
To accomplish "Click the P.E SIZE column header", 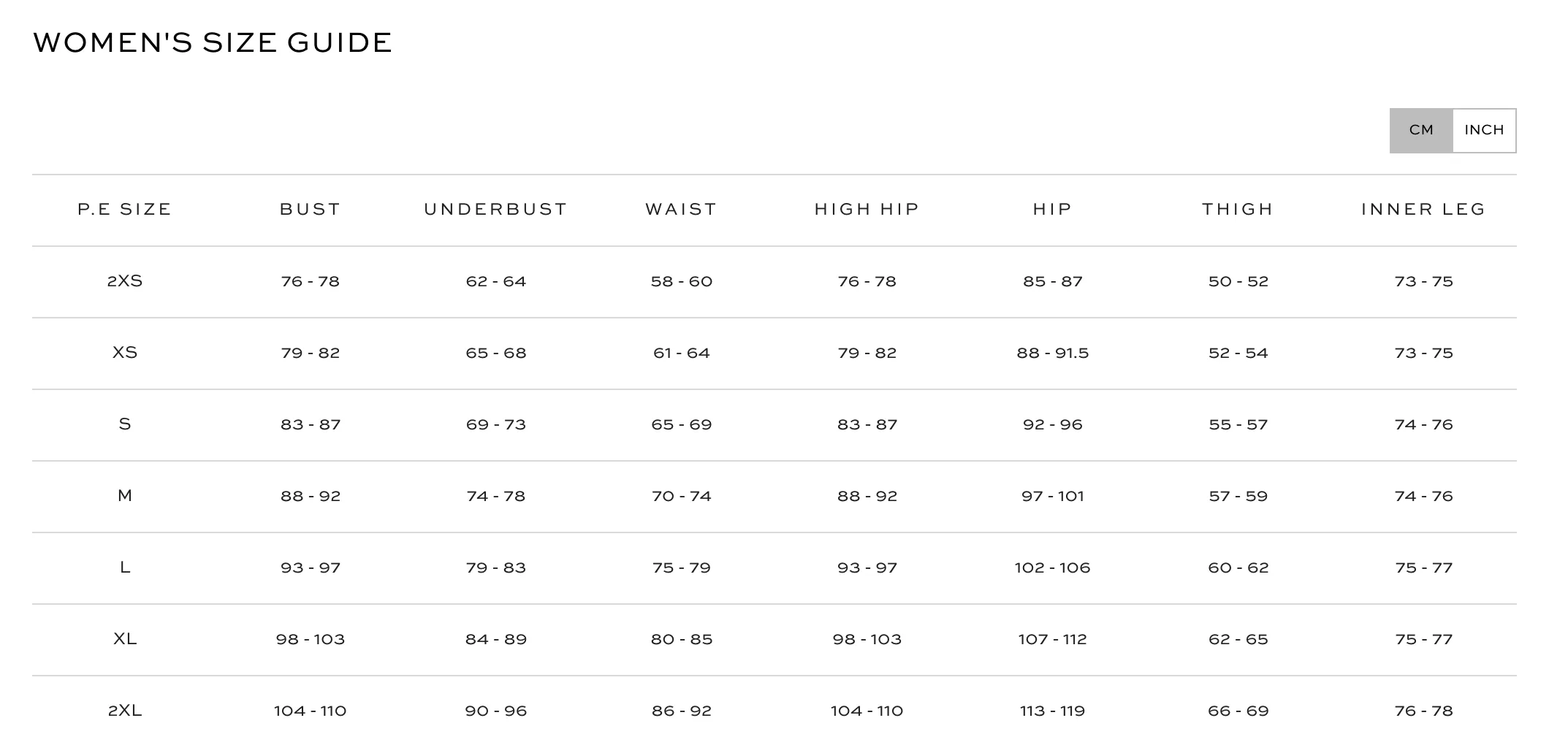I will (125, 210).
